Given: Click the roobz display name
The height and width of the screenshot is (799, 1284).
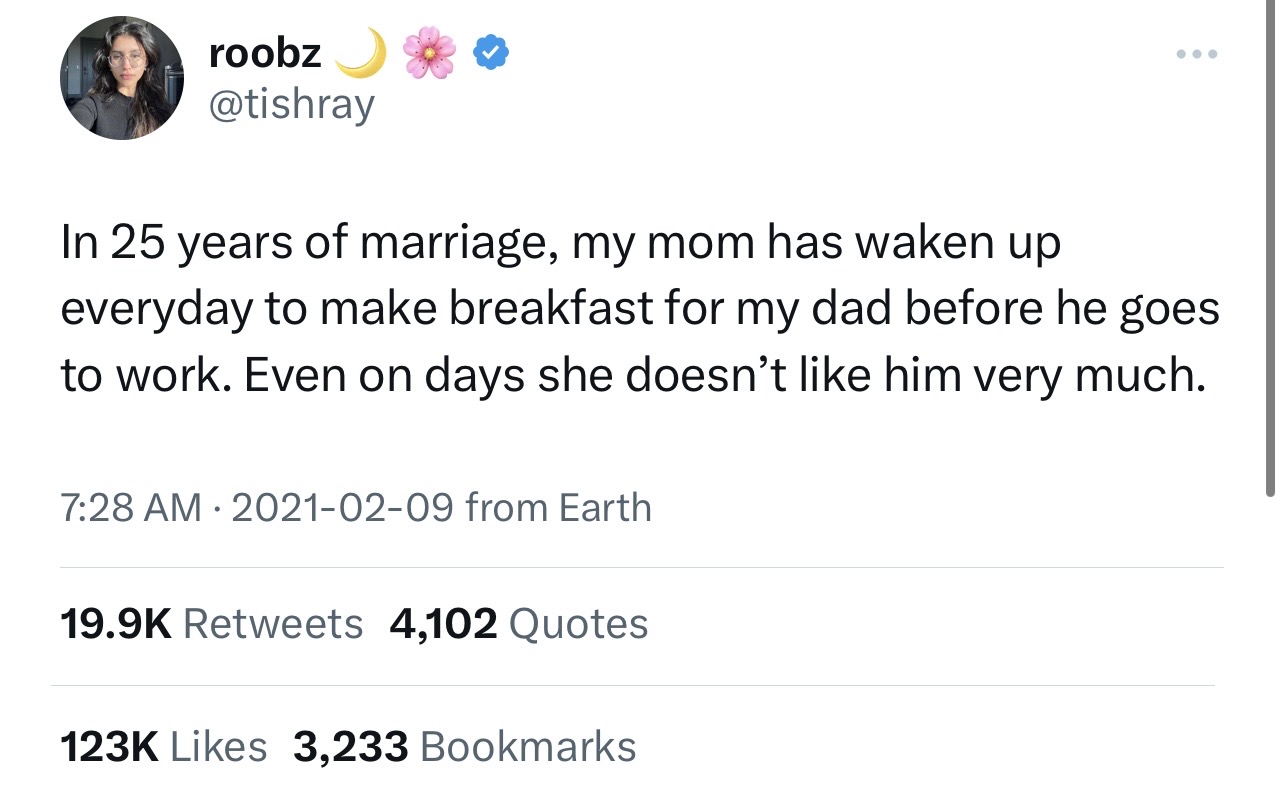Looking at the screenshot, I should (265, 54).
